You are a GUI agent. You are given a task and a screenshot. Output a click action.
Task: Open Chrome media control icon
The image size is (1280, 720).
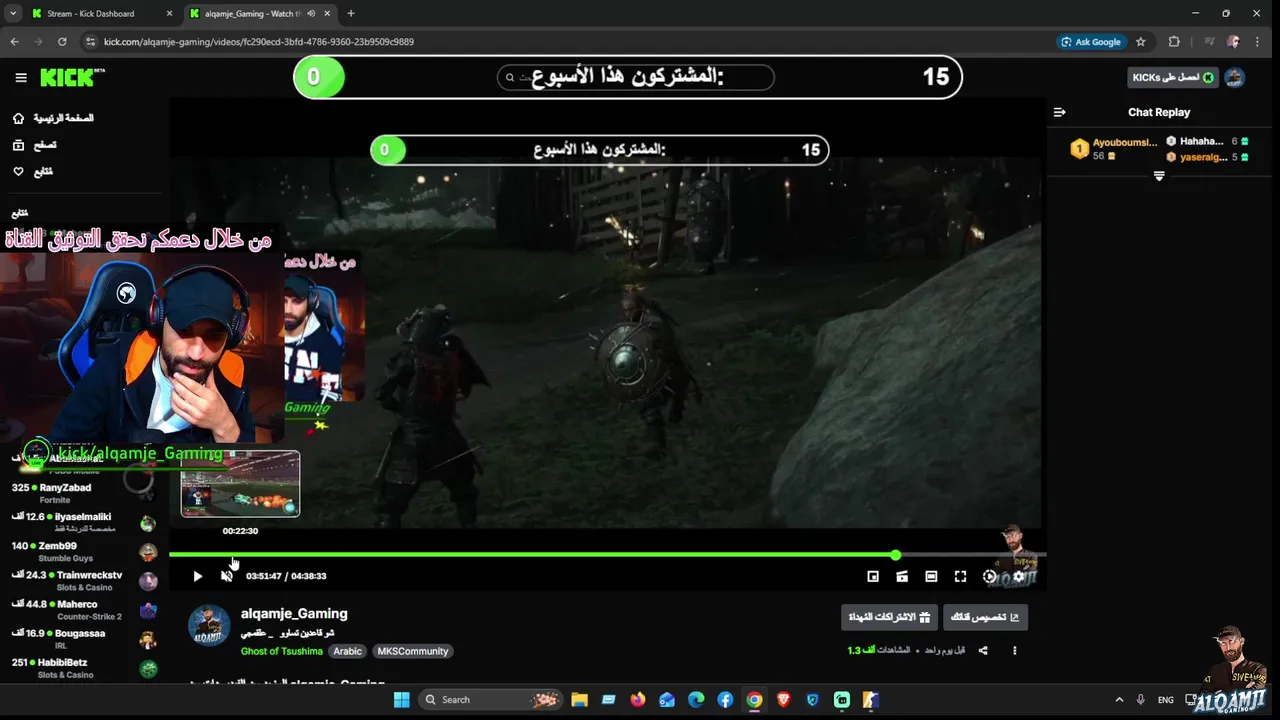[1210, 42]
